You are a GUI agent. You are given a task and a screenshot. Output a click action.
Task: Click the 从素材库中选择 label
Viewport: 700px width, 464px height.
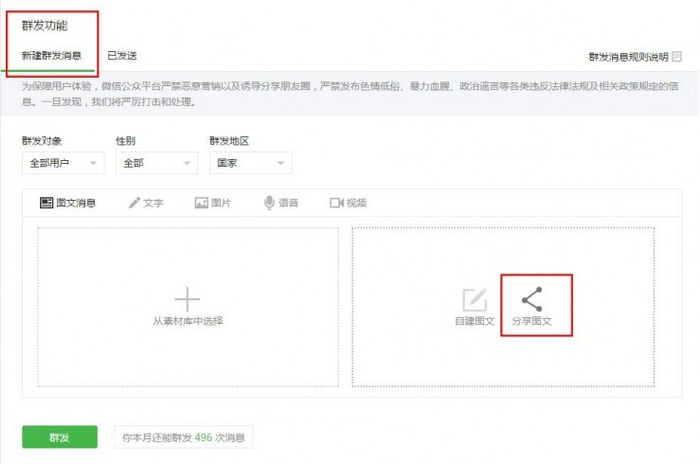click(188, 321)
